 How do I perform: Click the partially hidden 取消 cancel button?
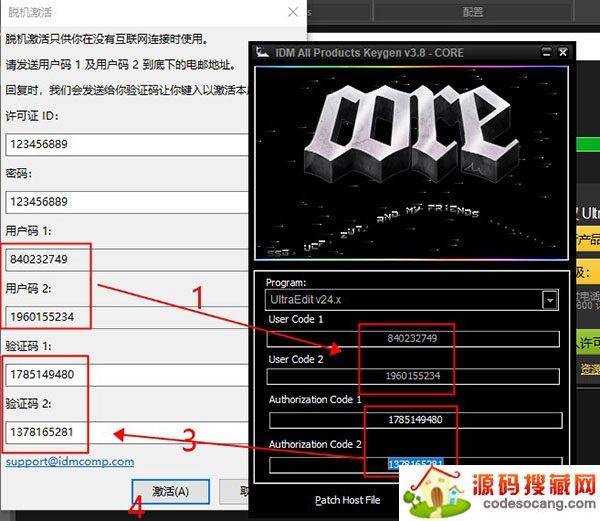tap(234, 492)
